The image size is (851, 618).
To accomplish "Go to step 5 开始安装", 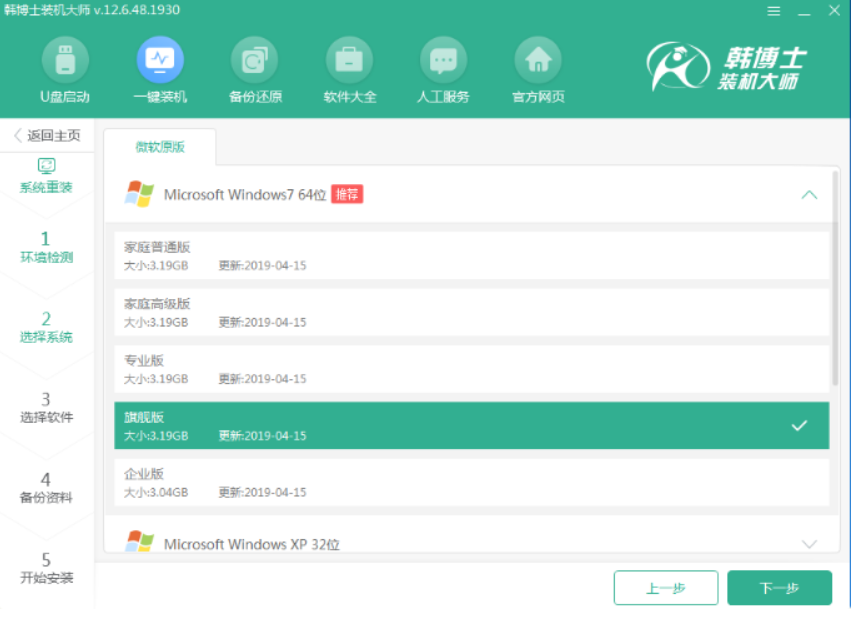I will (x=46, y=568).
